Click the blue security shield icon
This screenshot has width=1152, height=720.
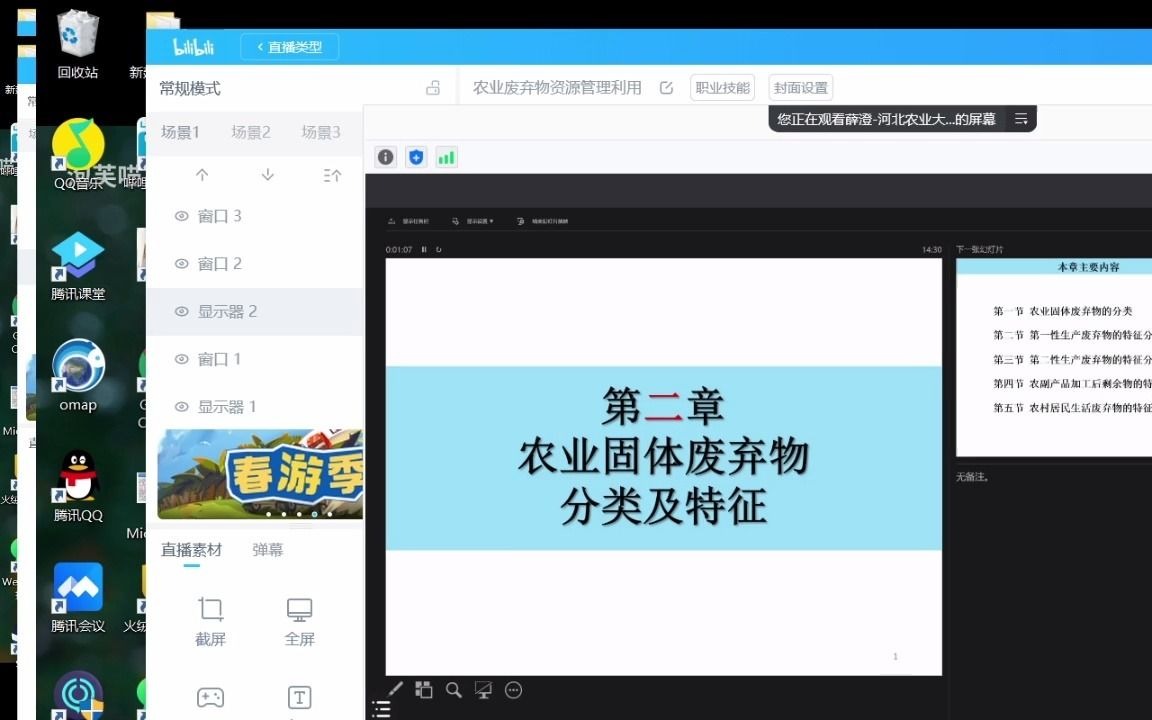pyautogui.click(x=417, y=156)
